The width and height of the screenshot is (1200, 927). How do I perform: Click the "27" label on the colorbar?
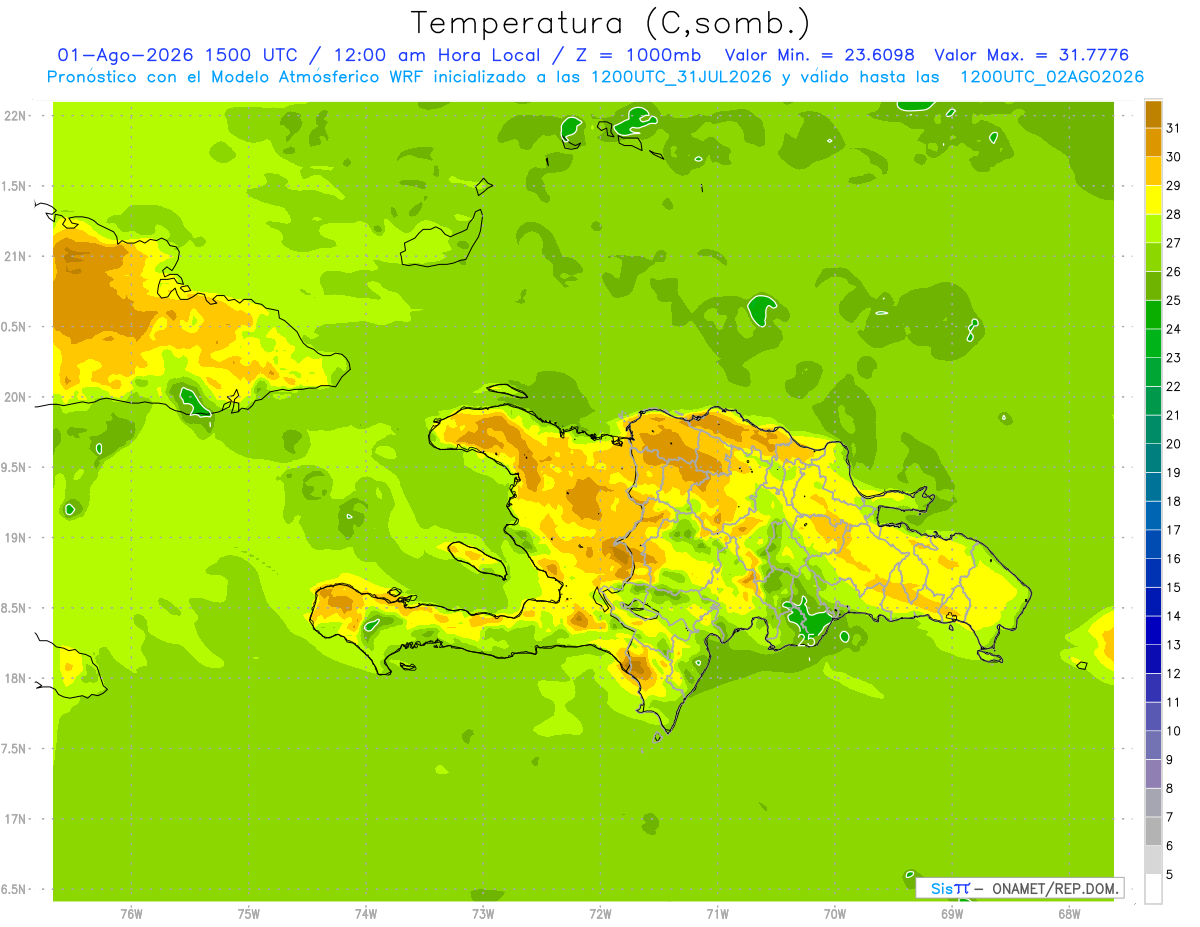[1174, 243]
